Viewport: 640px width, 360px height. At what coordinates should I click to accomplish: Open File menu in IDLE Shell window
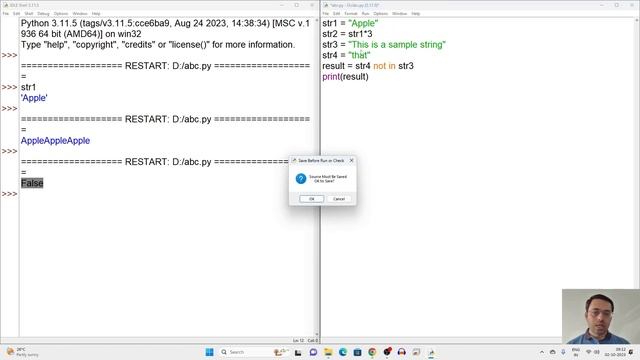[x=6, y=13]
